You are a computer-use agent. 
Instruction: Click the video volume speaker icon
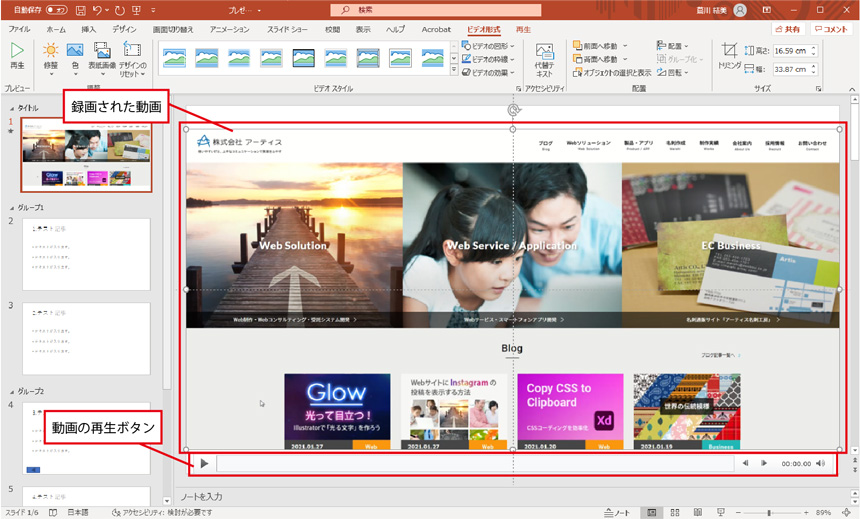[820, 464]
